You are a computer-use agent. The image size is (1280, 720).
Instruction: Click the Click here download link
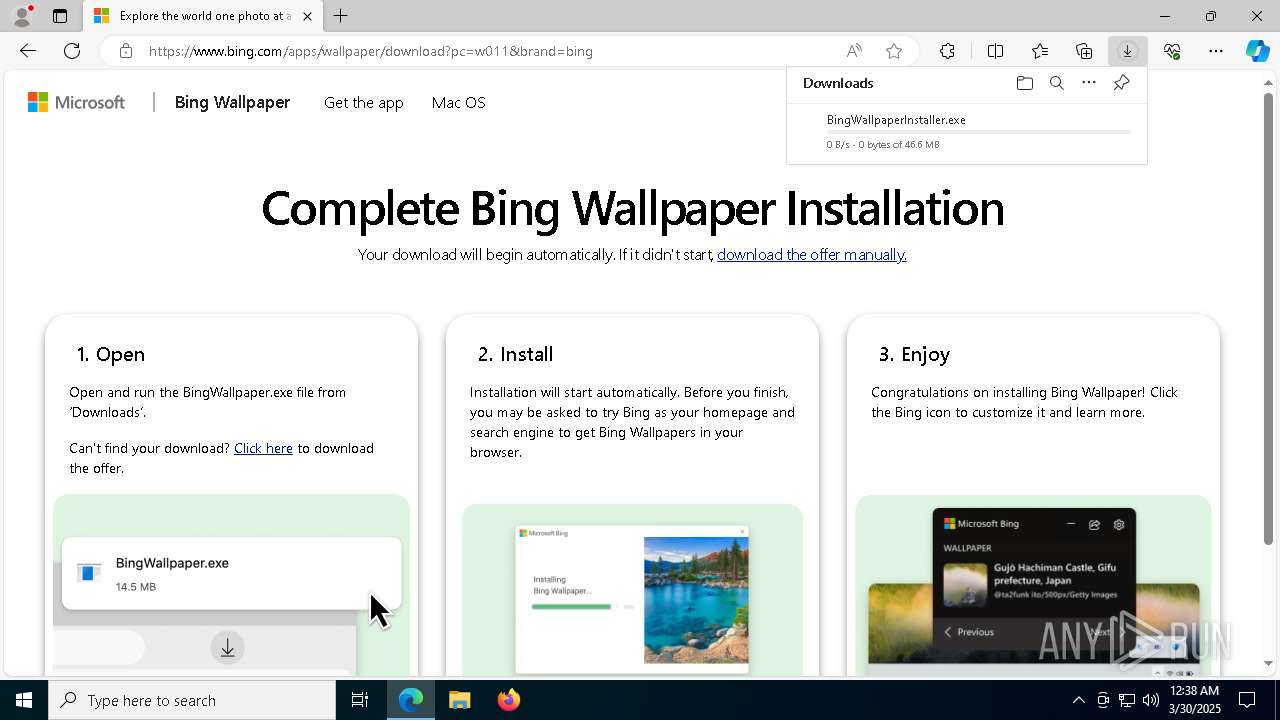point(263,448)
